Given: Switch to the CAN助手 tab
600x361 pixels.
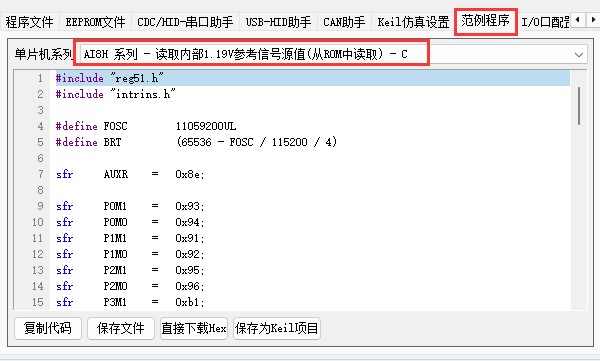Looking at the screenshot, I should (344, 22).
